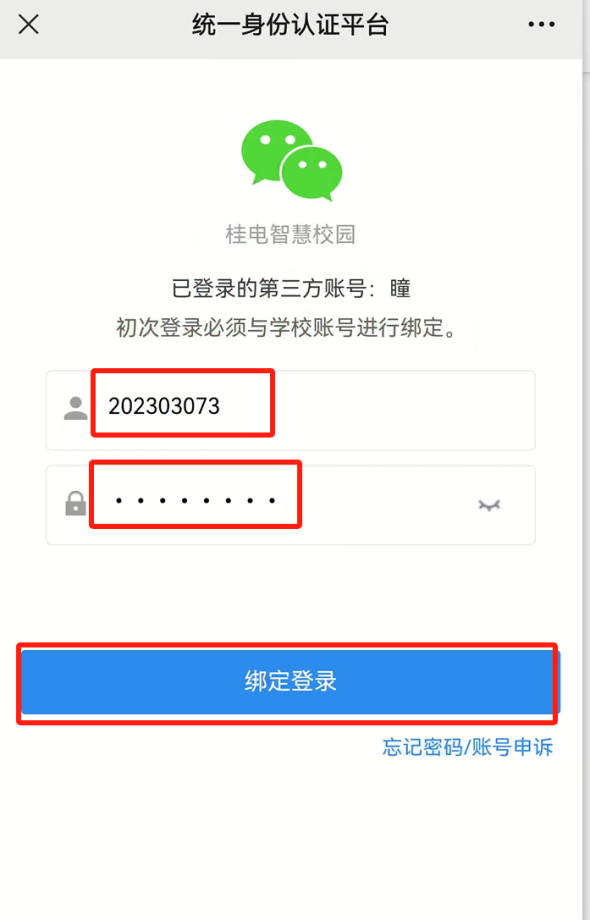Image resolution: width=590 pixels, height=920 pixels.
Task: Click the empty space right of the 202303073 number
Action: pos(403,410)
